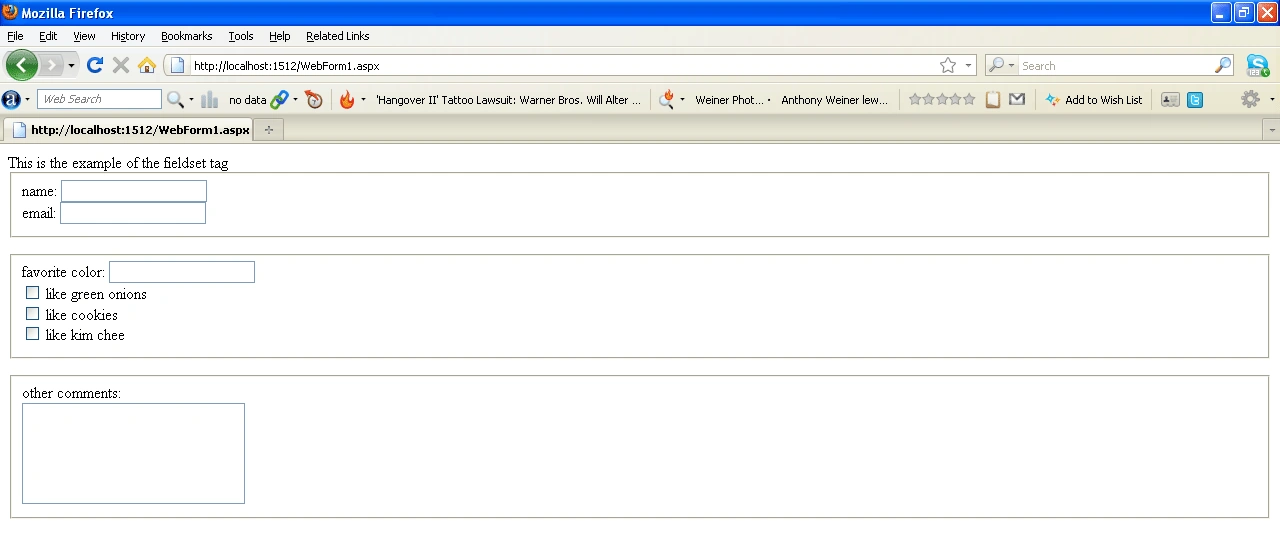Image resolution: width=1280 pixels, height=551 pixels.
Task: Maximize the Firefox window
Action: click(1244, 12)
